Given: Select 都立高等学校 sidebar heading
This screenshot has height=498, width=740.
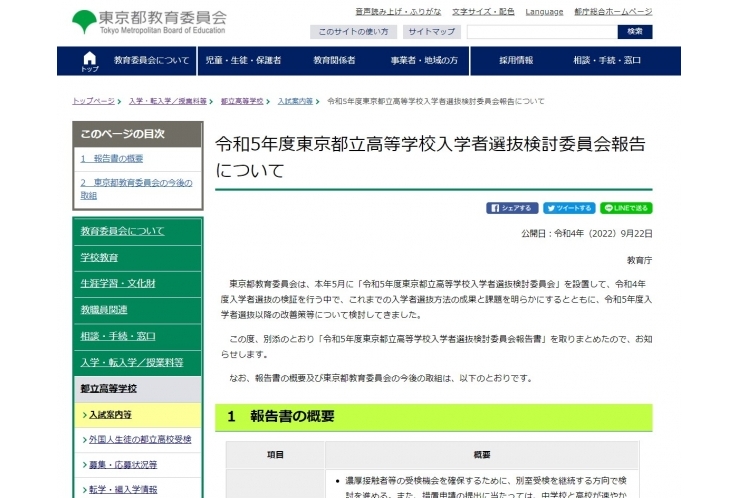Looking at the screenshot, I should pos(109,389).
